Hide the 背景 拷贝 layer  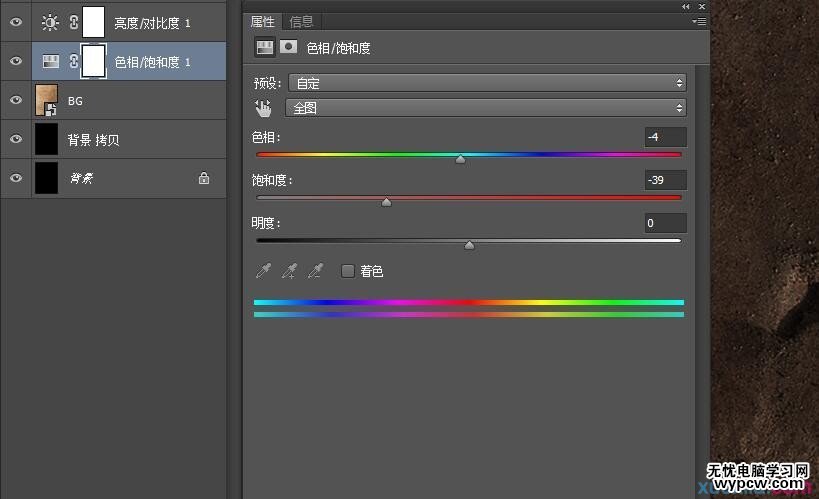pyautogui.click(x=15, y=139)
